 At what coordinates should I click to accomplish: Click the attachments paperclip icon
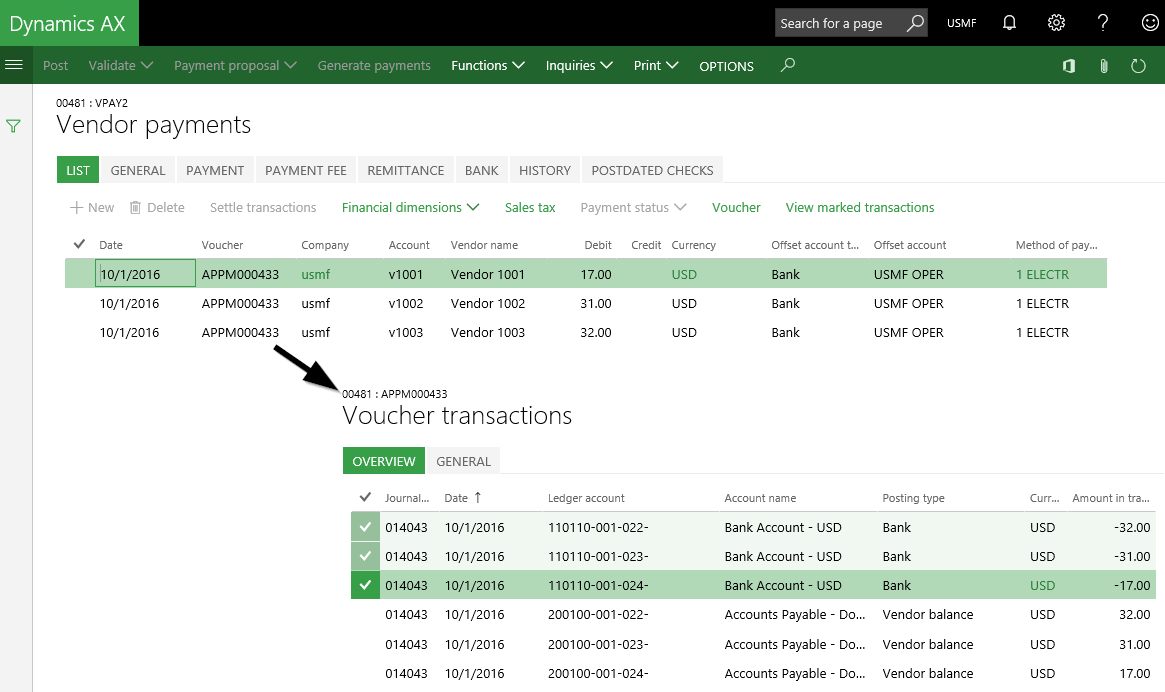(1104, 66)
